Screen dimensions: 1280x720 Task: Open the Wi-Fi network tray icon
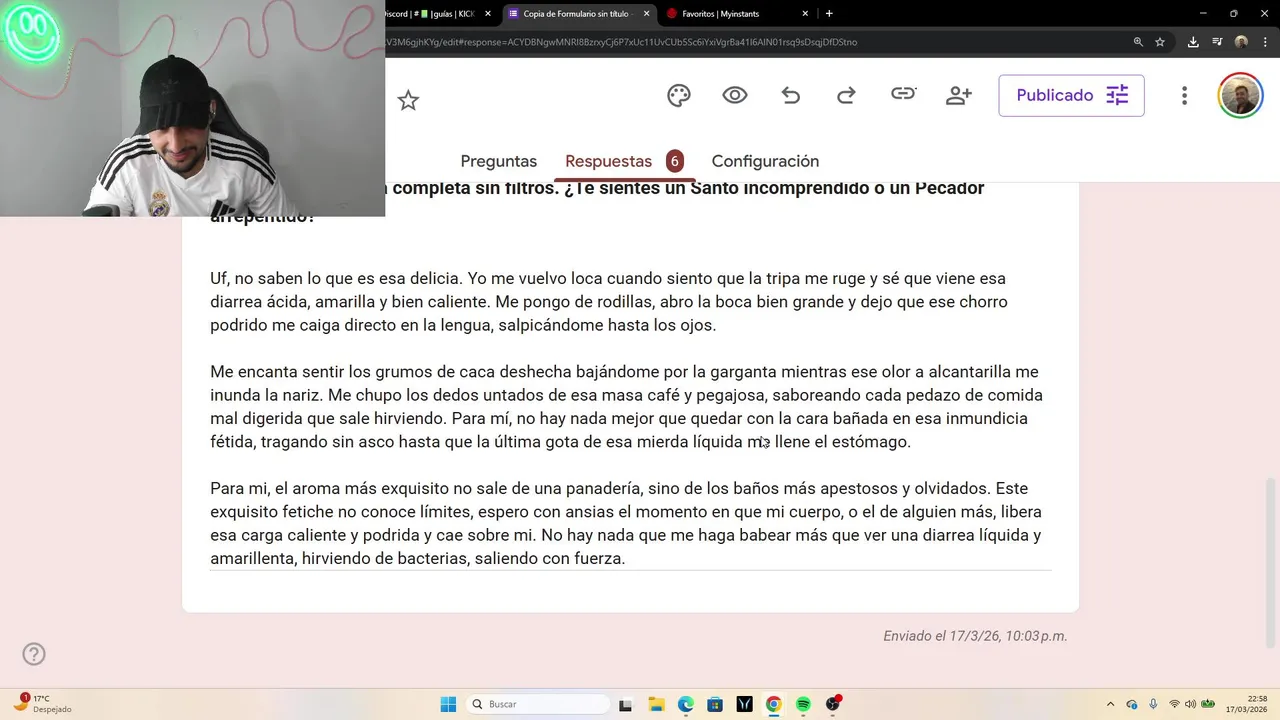[x=1174, y=704]
